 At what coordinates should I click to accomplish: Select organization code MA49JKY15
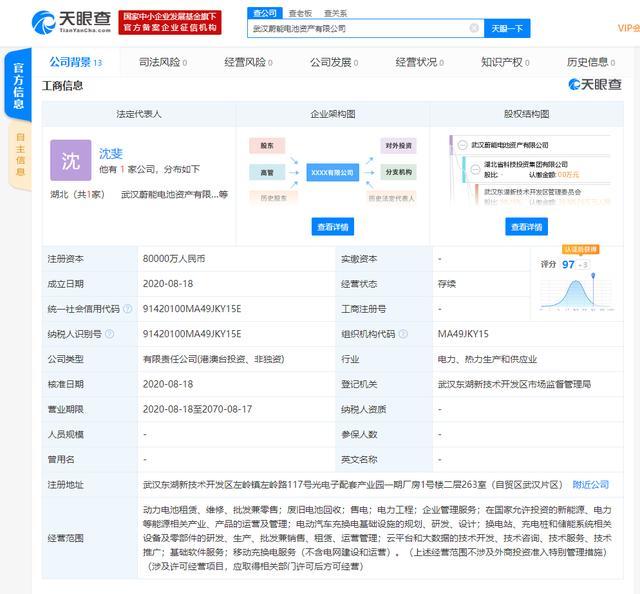coord(463,334)
